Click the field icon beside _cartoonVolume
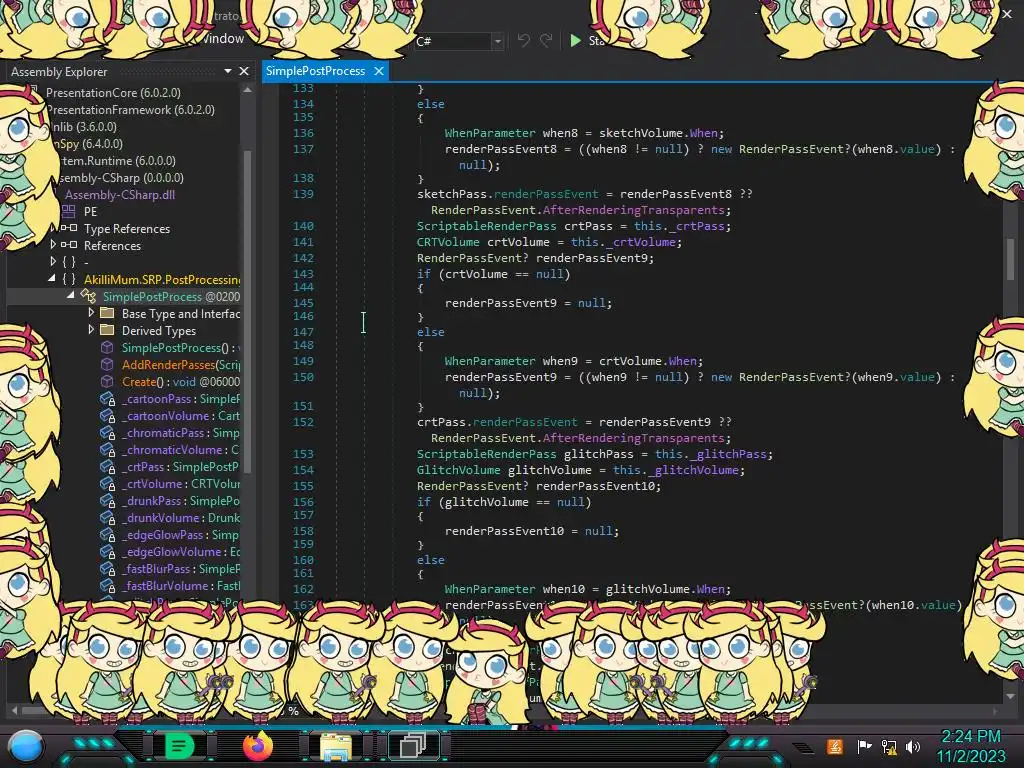1024x768 pixels. point(107,415)
